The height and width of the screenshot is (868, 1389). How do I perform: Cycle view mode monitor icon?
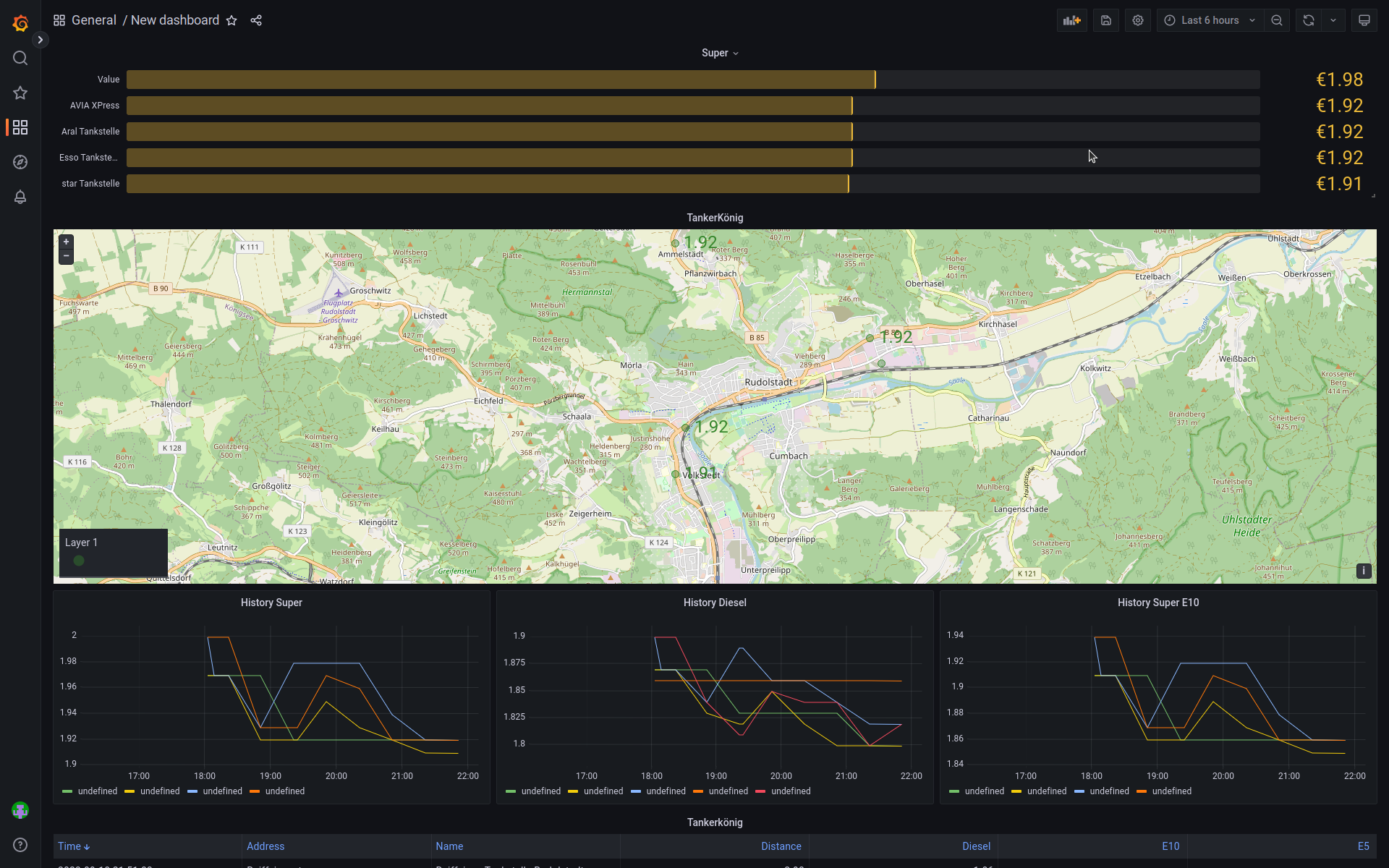pos(1364,20)
